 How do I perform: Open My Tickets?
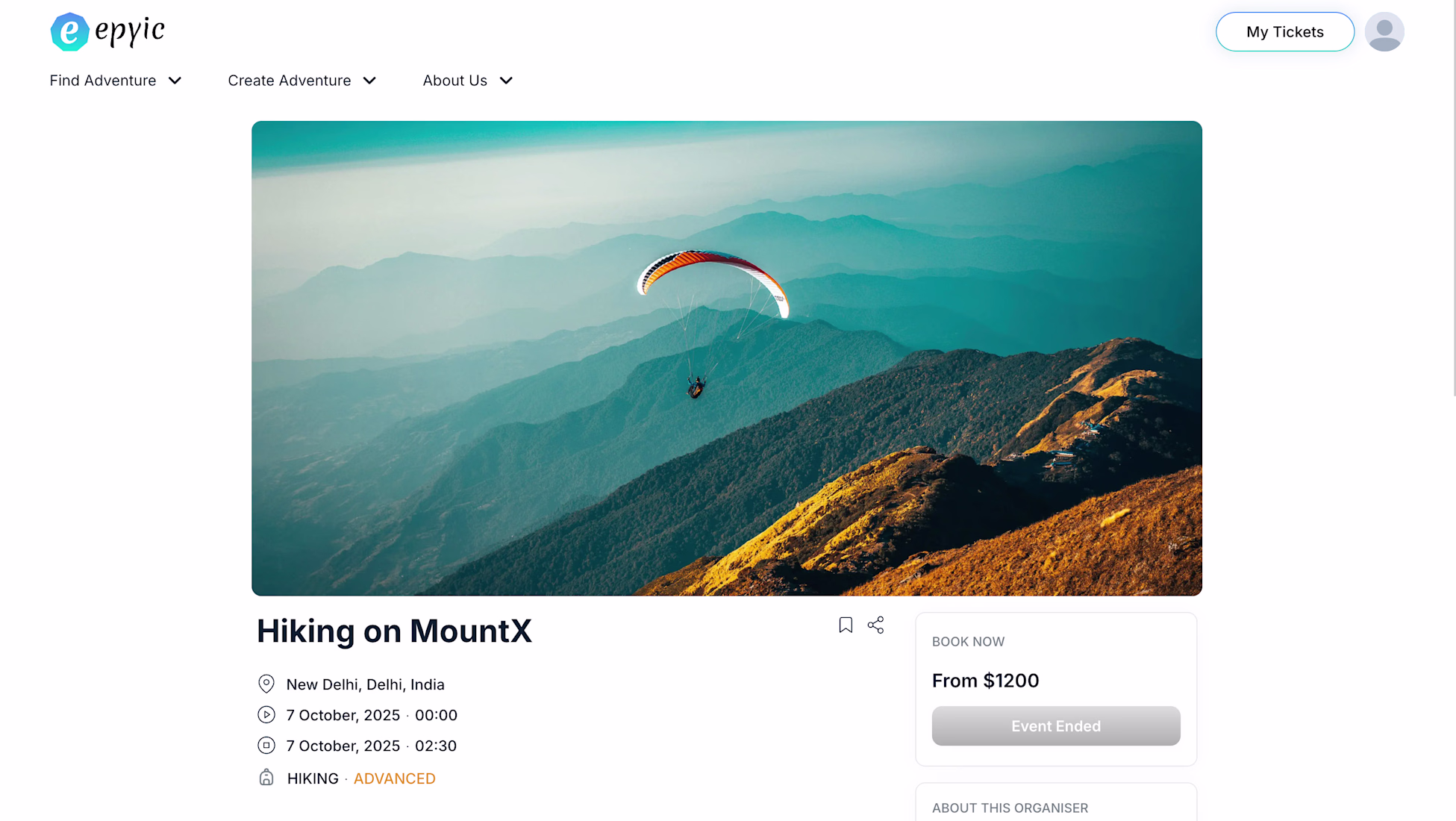(1284, 32)
